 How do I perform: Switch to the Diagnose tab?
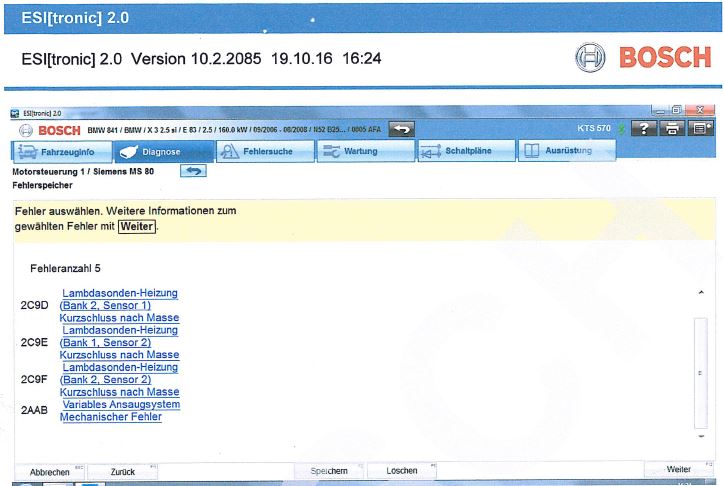click(164, 152)
